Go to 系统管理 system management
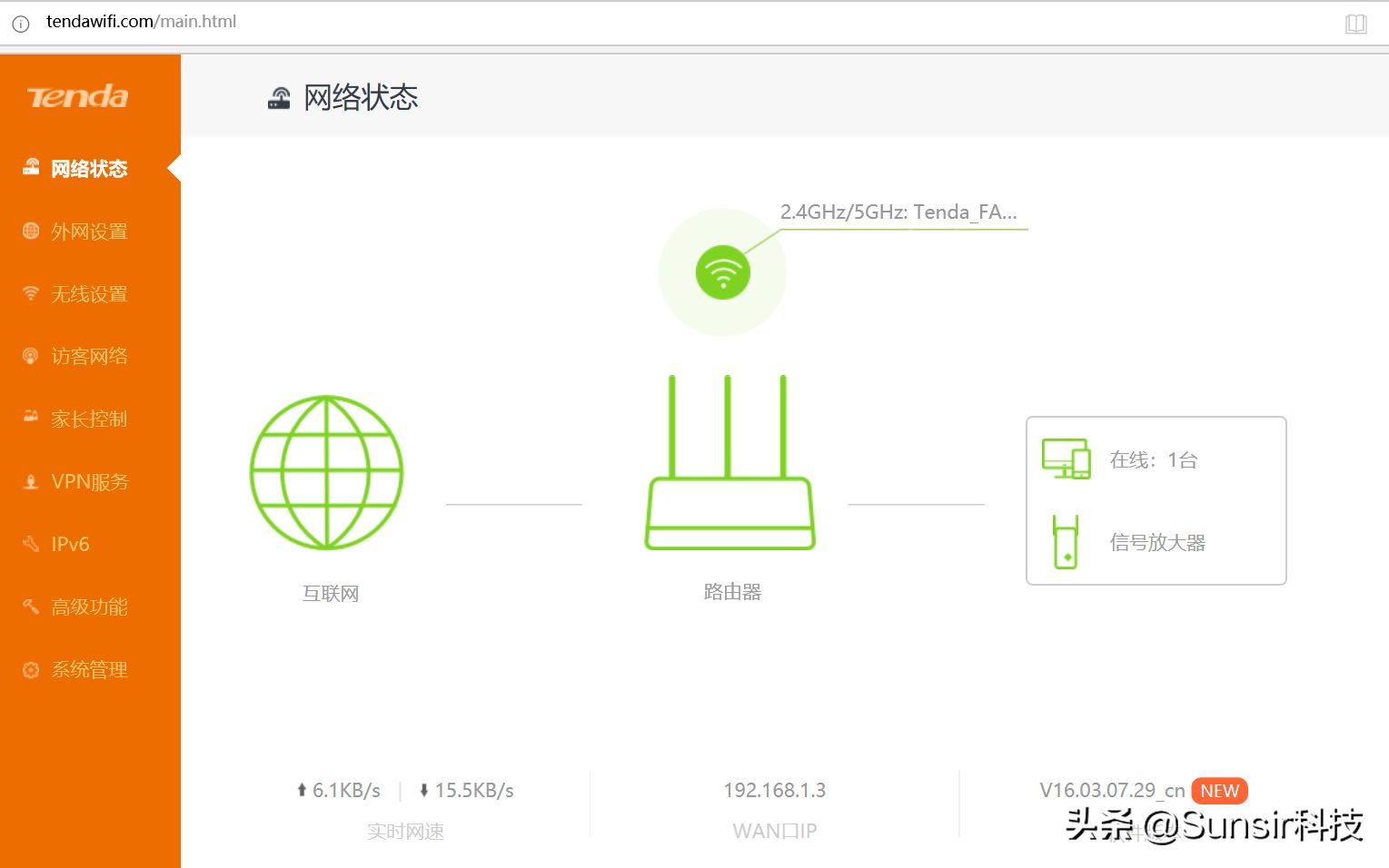Screen dimensions: 1389x868 88,670
